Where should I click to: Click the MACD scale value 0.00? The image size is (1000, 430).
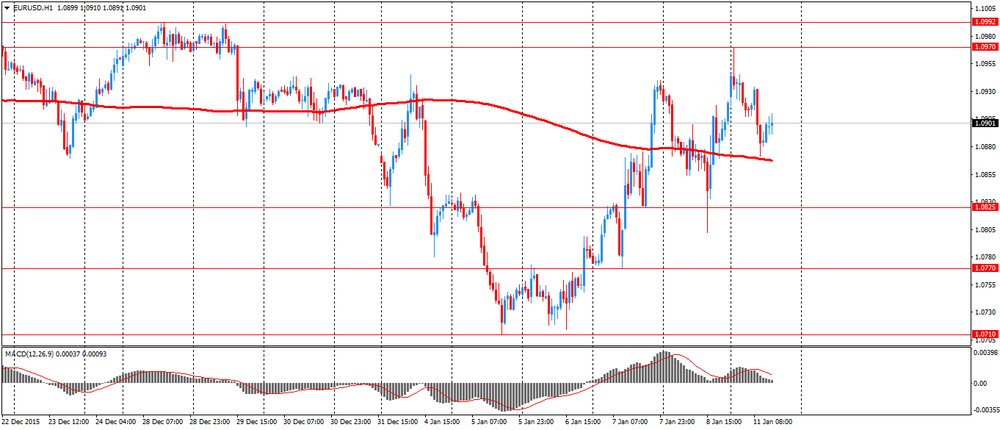point(981,383)
